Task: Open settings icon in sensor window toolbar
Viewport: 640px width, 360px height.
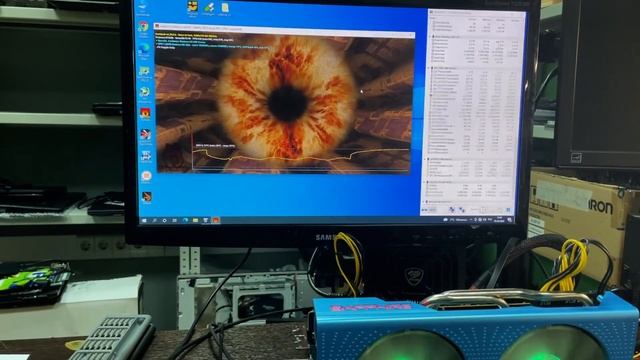Action: pyautogui.click(x=509, y=210)
